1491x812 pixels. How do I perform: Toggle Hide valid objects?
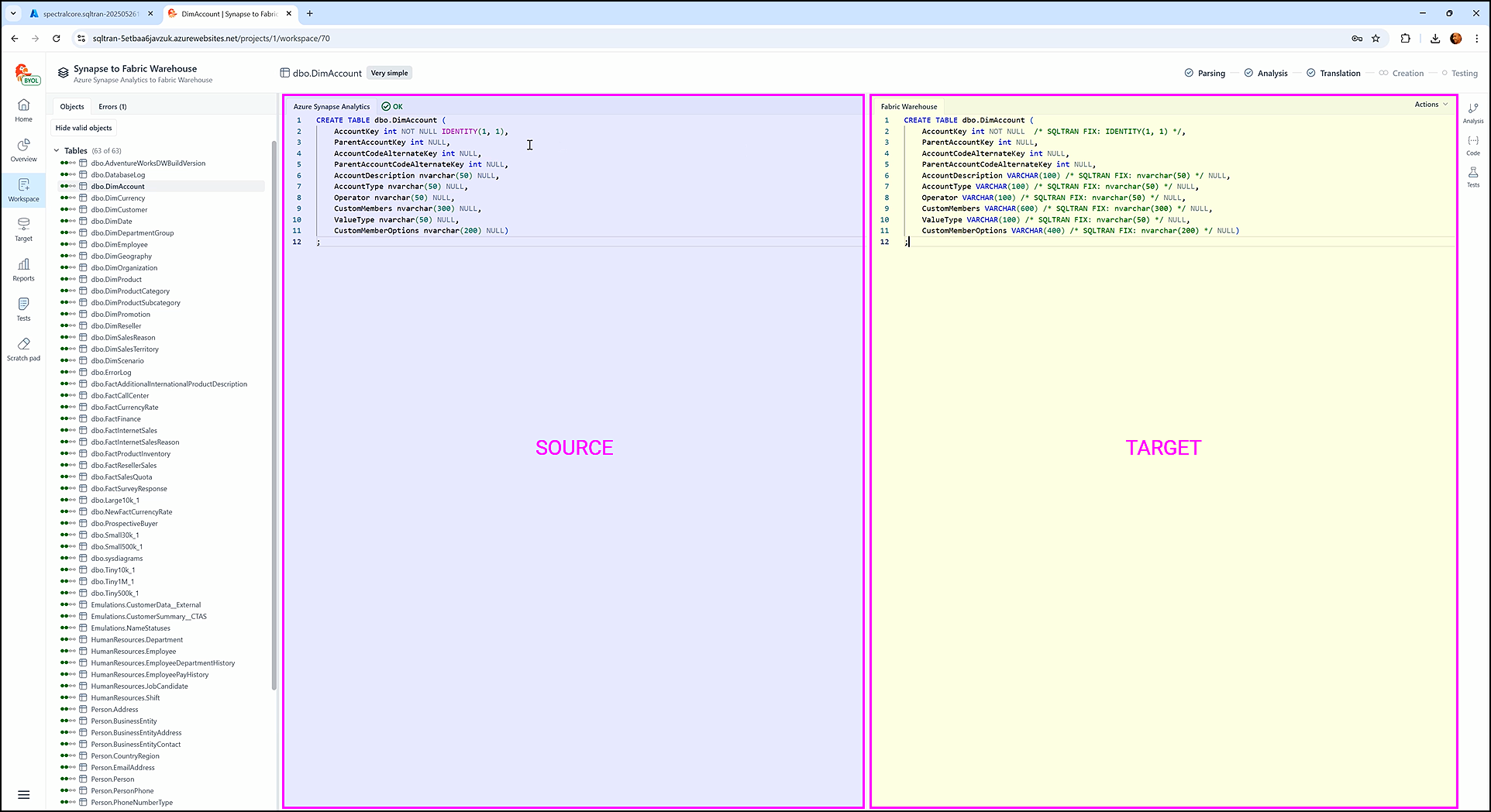84,128
